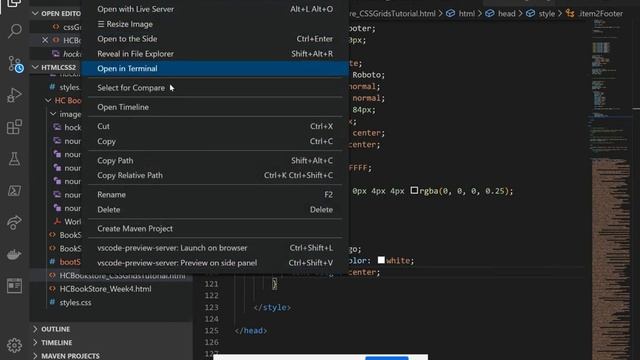Choose Open with Live Server

(215, 9)
